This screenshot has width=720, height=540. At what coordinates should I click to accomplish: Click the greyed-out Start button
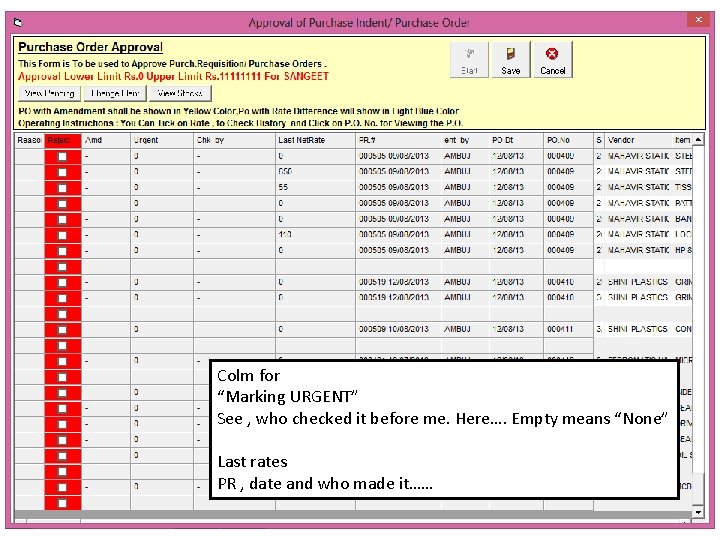pos(469,60)
